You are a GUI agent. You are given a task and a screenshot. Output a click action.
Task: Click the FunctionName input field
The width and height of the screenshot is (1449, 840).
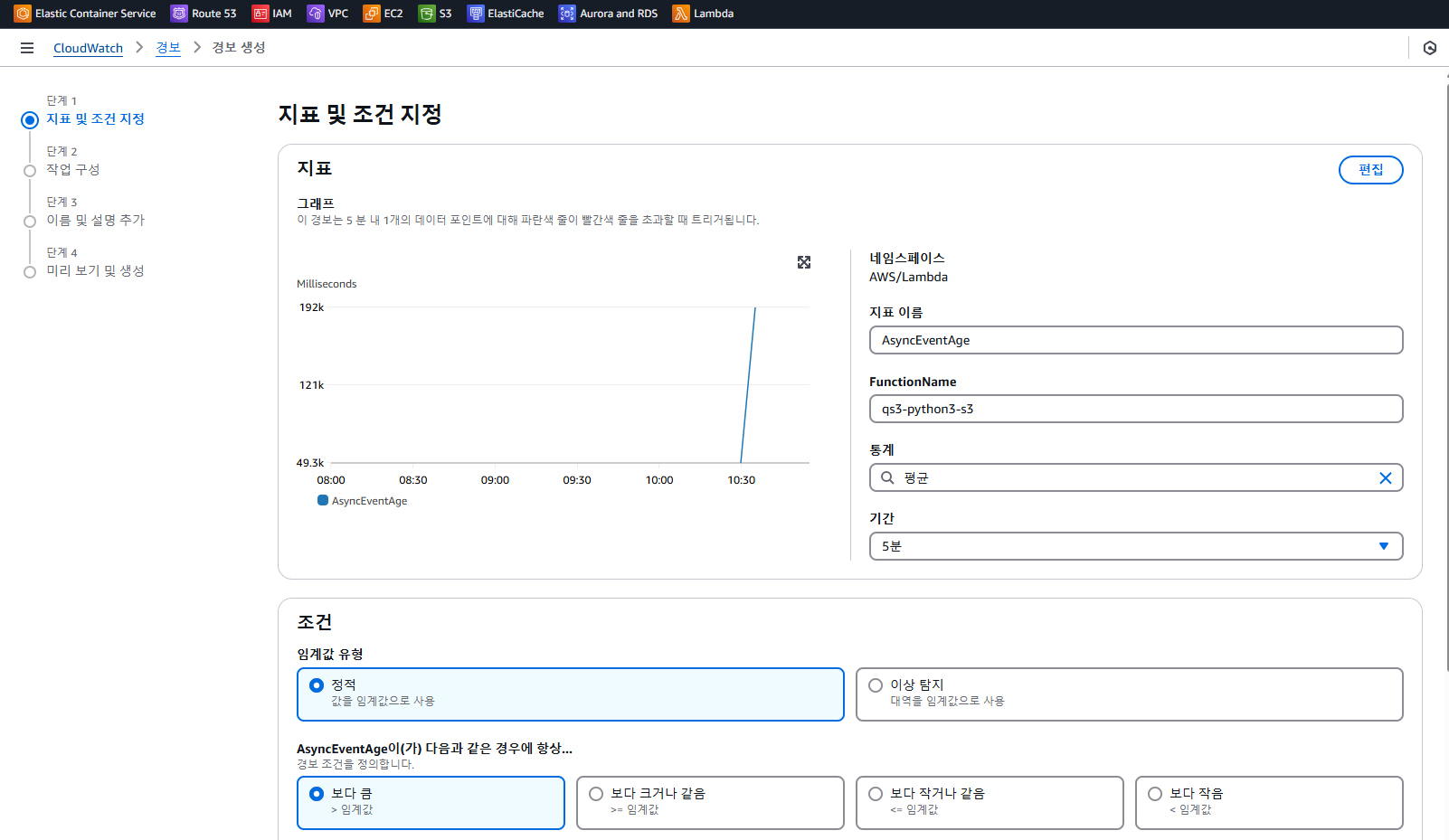point(1135,409)
